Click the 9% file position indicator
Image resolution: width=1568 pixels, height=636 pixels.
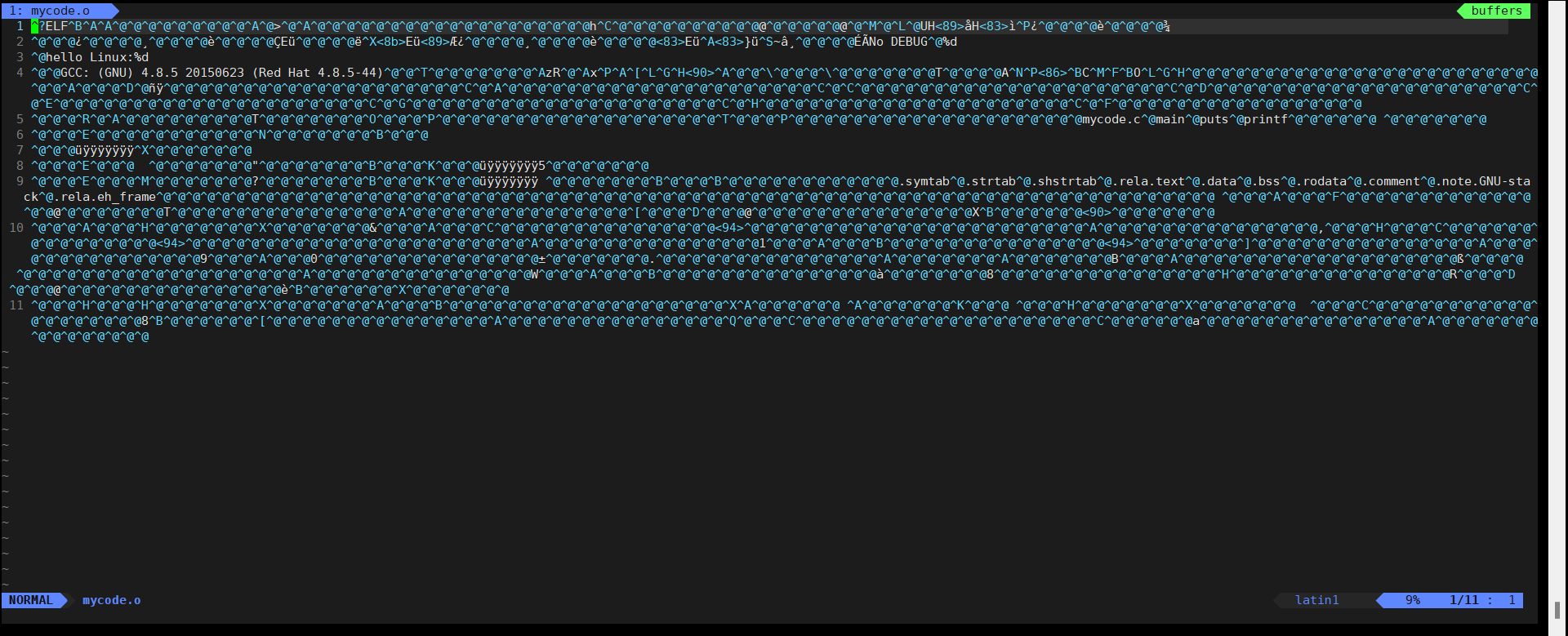pyautogui.click(x=1412, y=600)
